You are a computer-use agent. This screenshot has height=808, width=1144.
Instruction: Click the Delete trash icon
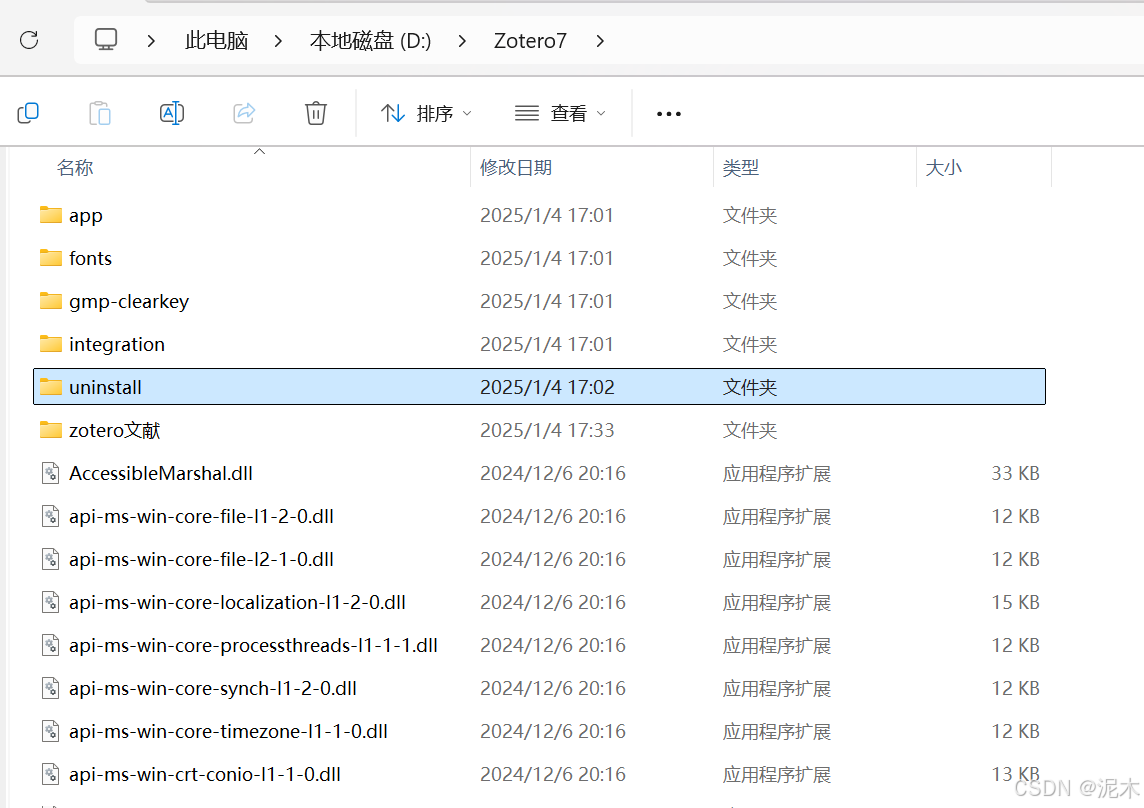pos(315,113)
